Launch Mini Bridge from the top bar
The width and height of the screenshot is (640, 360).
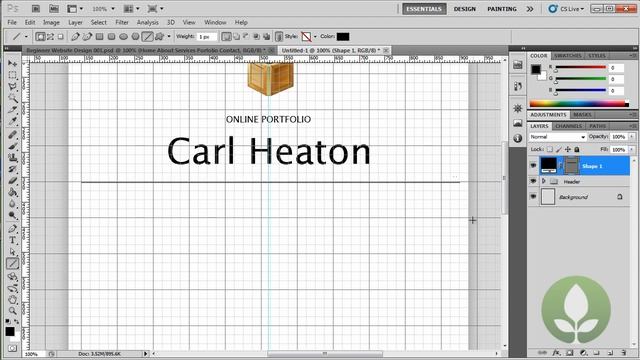tap(54, 9)
